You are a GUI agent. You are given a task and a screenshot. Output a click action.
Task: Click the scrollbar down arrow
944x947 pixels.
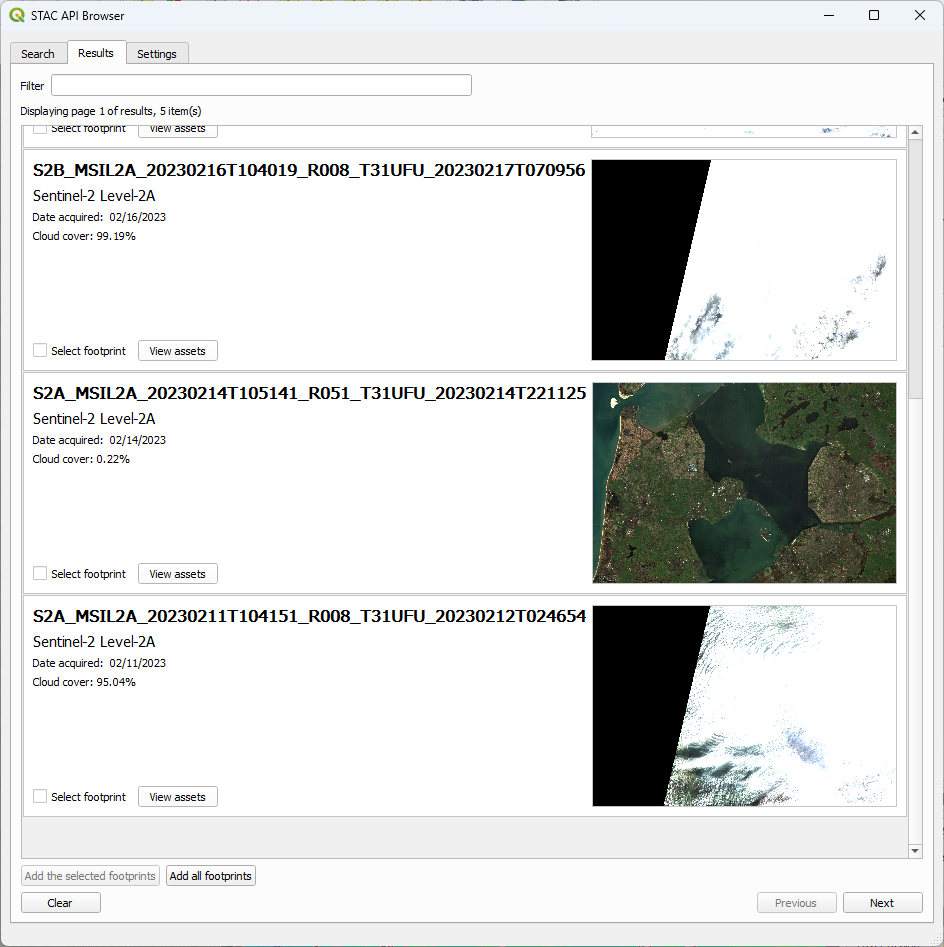[x=915, y=850]
